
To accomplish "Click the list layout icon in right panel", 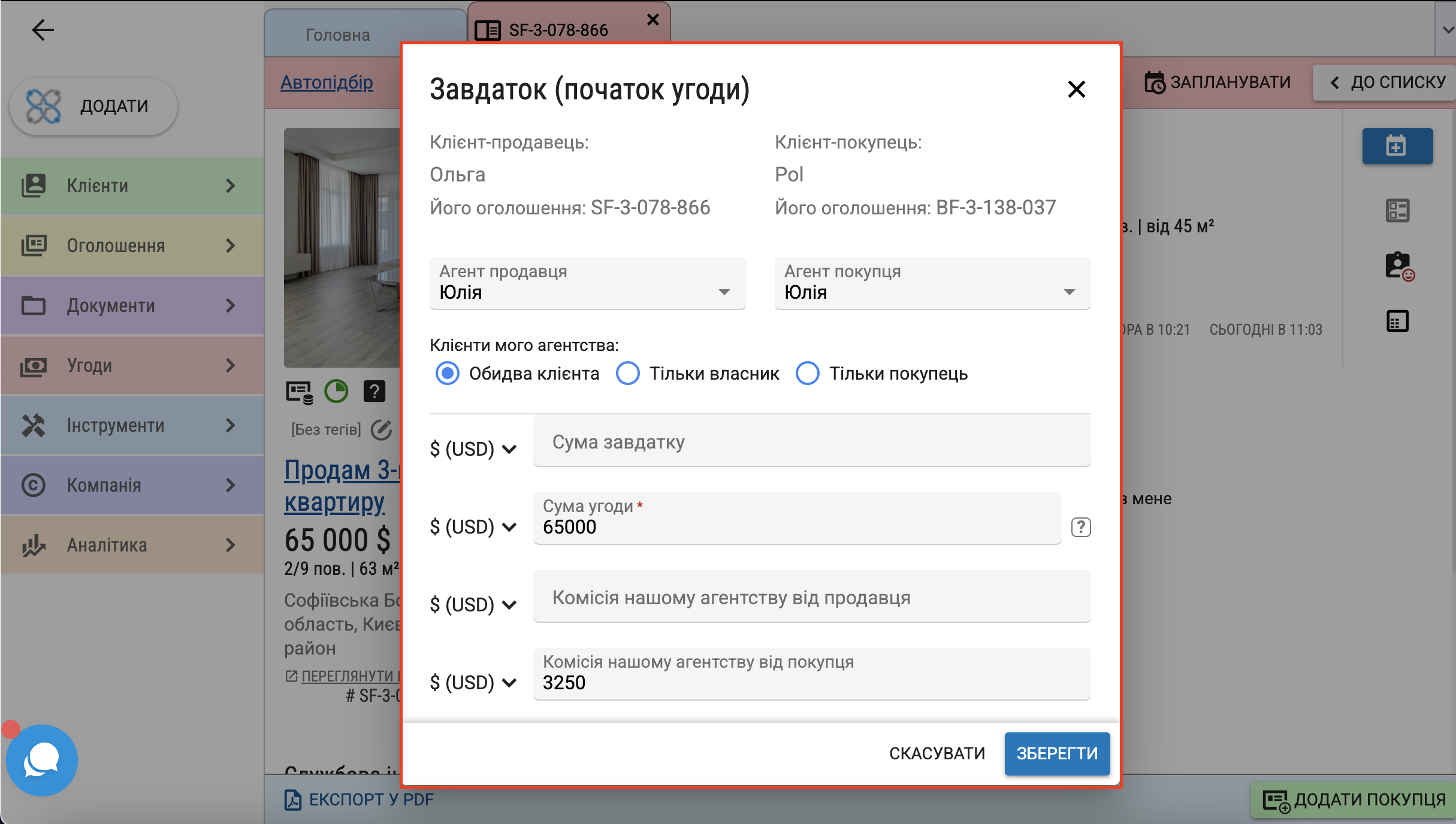I will 1397,210.
